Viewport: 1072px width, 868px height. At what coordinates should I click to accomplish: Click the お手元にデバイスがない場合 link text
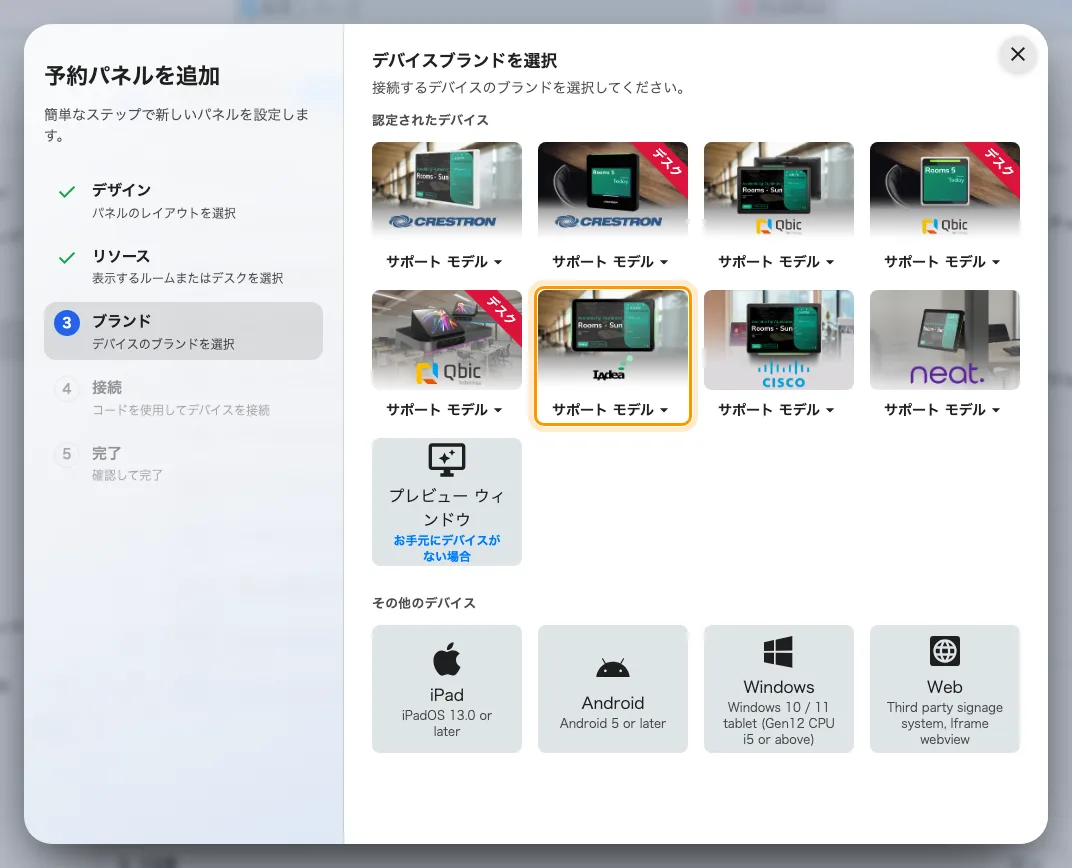point(446,548)
